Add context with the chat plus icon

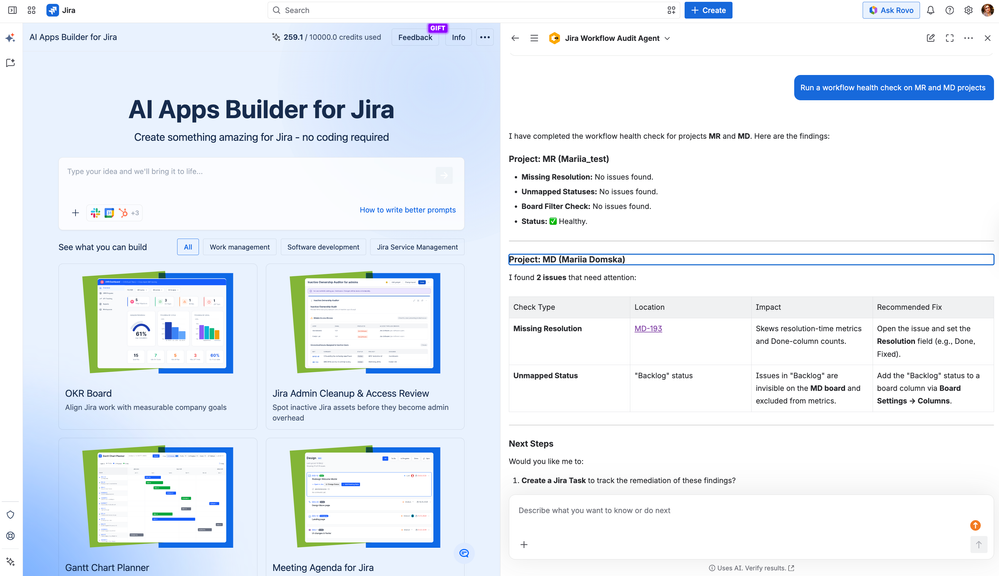pyautogui.click(x=524, y=544)
